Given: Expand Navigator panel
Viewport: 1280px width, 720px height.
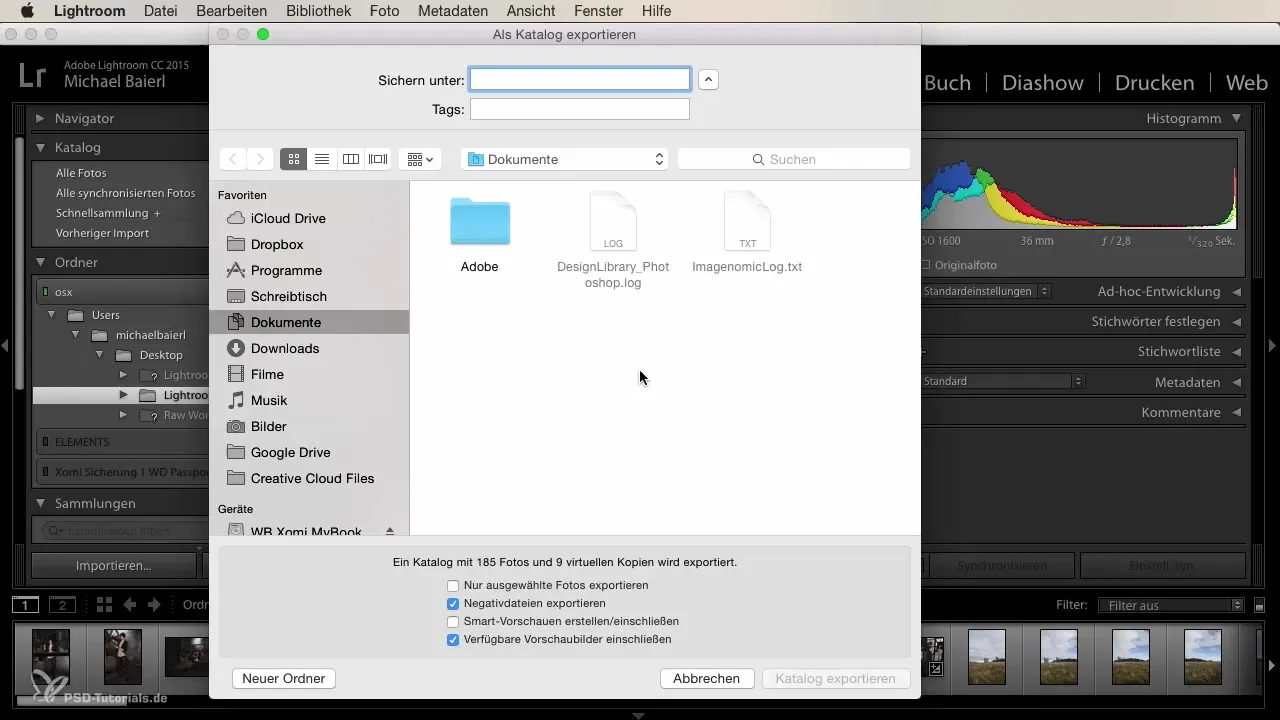Looking at the screenshot, I should click(x=40, y=118).
